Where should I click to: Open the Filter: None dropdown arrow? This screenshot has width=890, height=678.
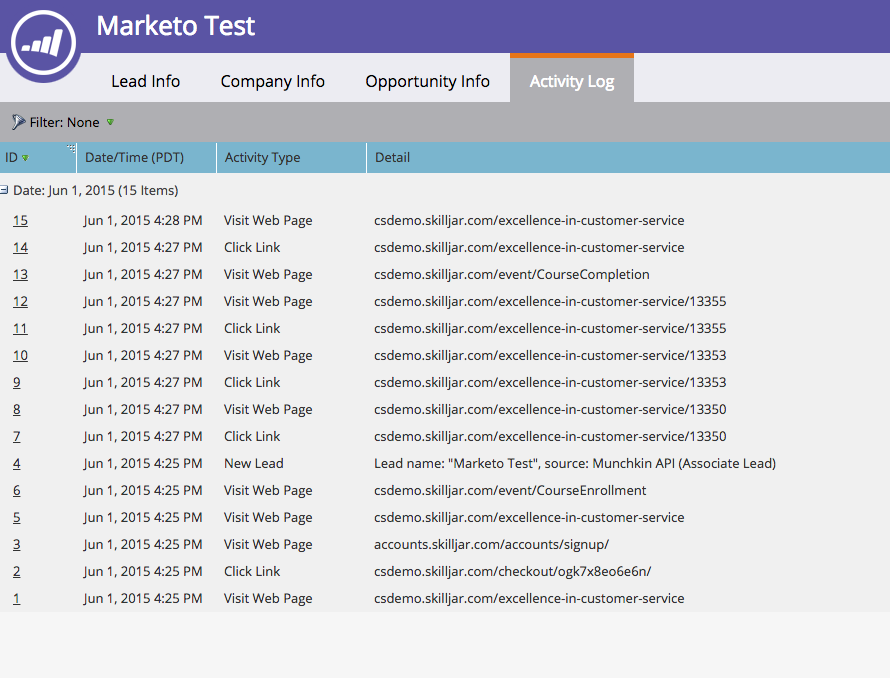(x=110, y=122)
